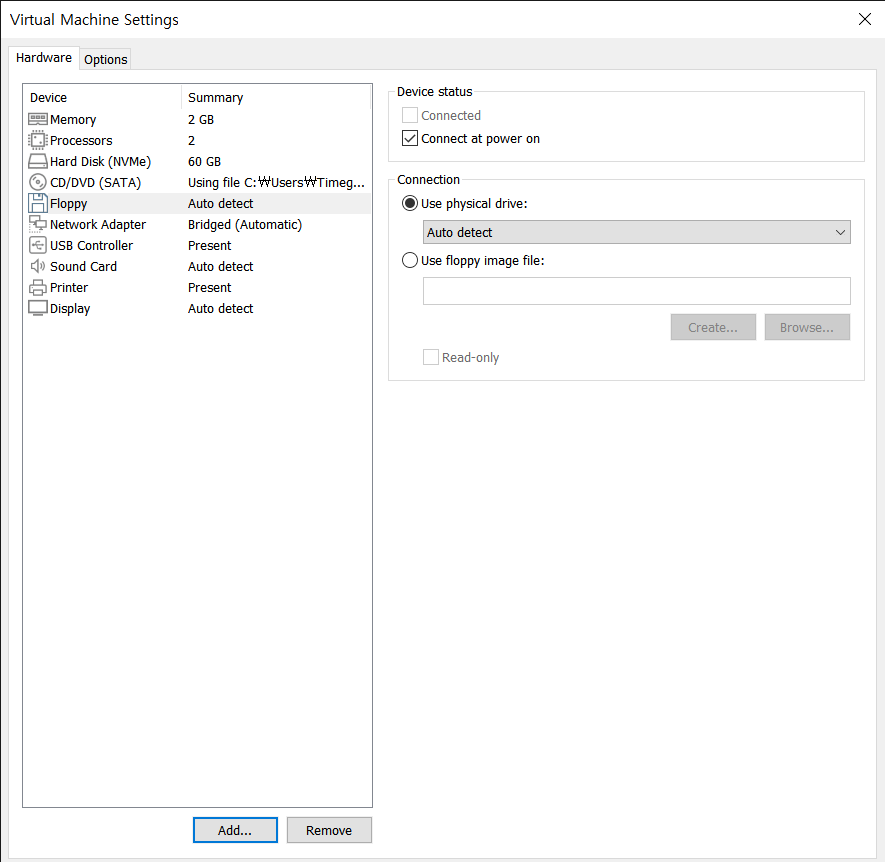
Task: Select the Hard Disk (NVMe) label
Action: (x=100, y=161)
